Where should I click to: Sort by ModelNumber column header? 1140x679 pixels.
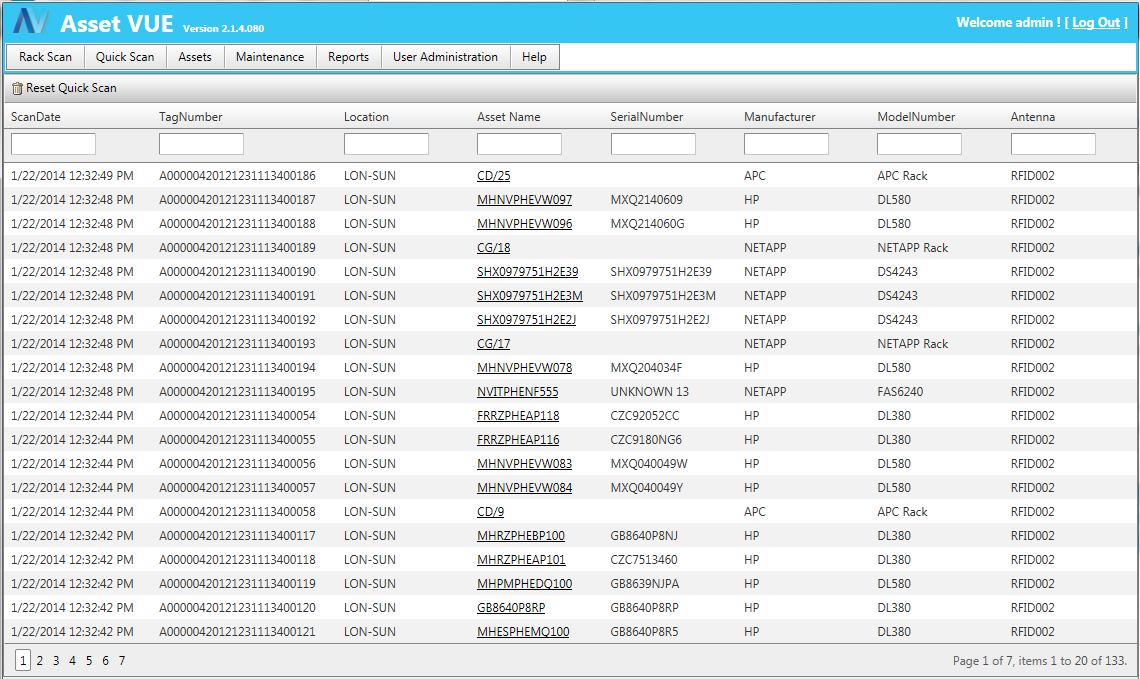pos(916,116)
